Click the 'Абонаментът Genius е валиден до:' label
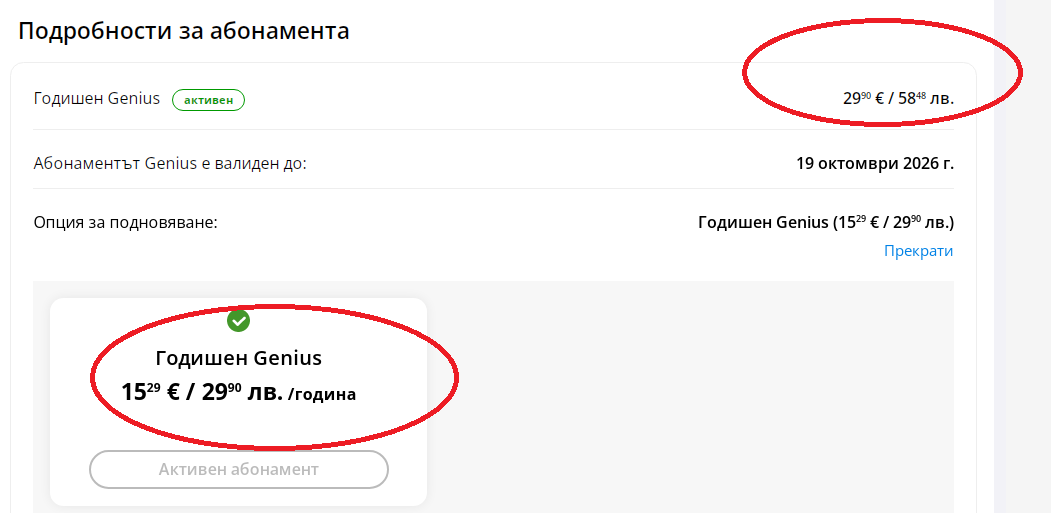This screenshot has height=513, width=1051. (x=170, y=162)
